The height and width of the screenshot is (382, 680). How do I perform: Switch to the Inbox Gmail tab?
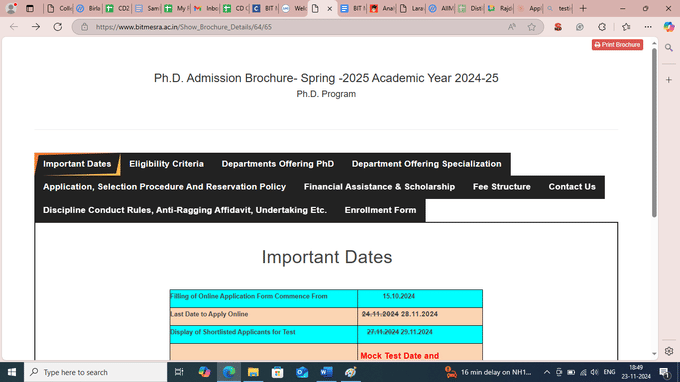pyautogui.click(x=206, y=8)
